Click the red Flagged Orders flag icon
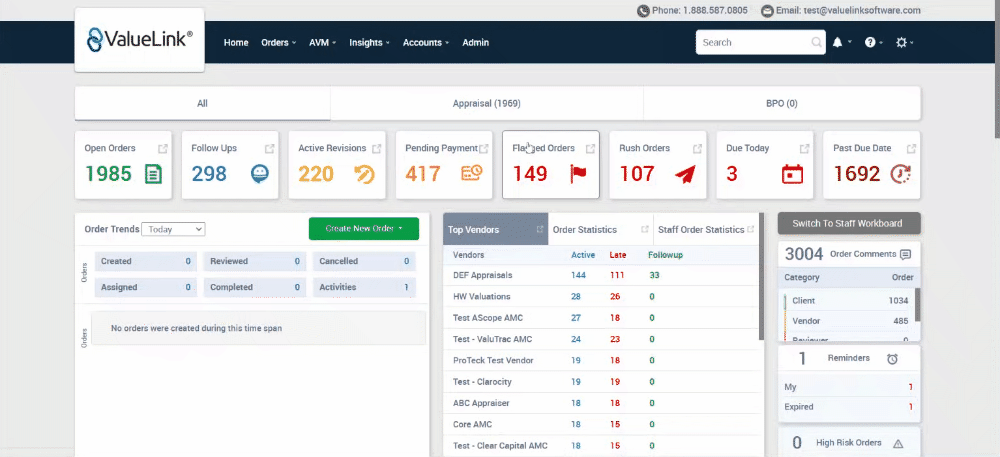 578,174
